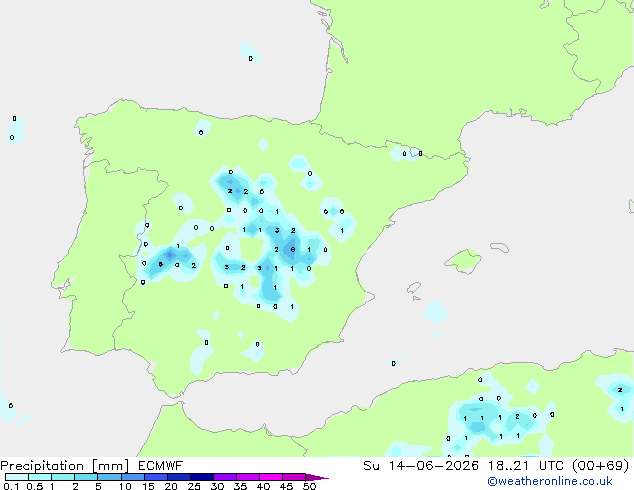Image resolution: width=634 pixels, height=490 pixels.
Task: Choose the 45–50 mm legend swatch
Action: [x=294, y=477]
